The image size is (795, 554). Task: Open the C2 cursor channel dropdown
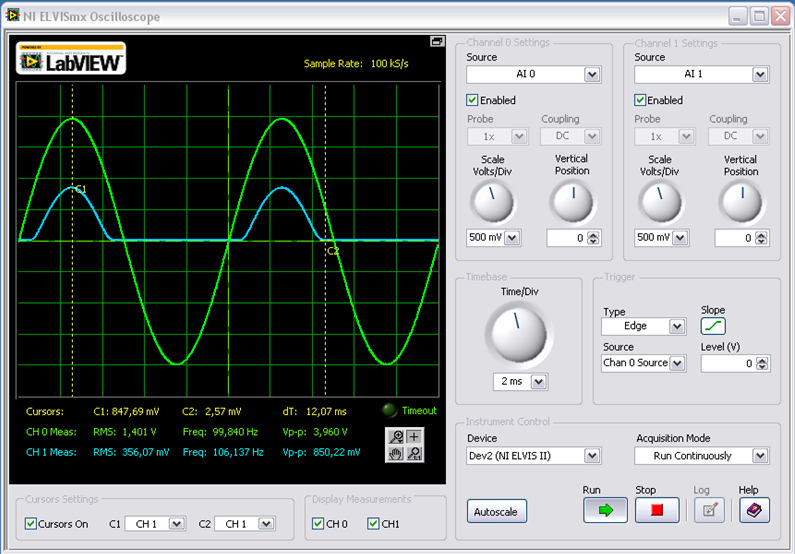pyautogui.click(x=266, y=524)
